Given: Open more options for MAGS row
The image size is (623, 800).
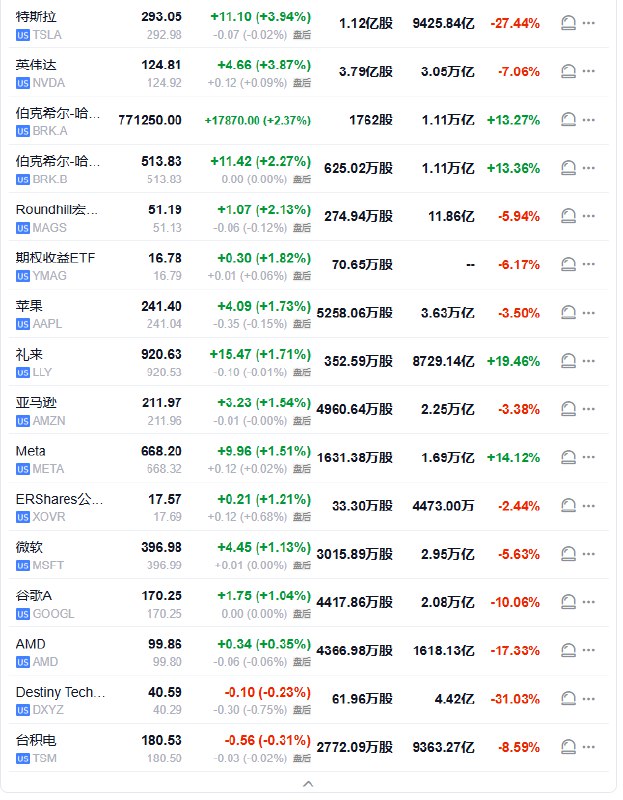Looking at the screenshot, I should [x=589, y=216].
